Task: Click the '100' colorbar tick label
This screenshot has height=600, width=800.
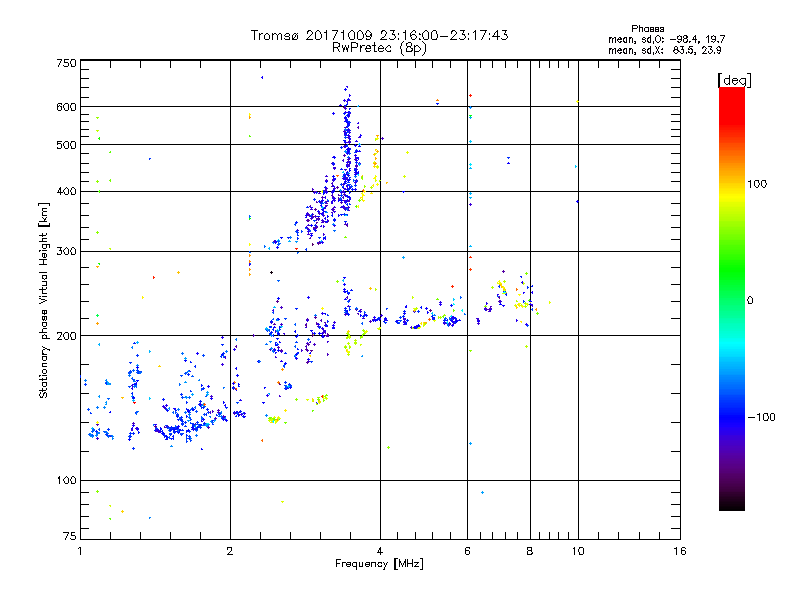Action: pos(757,184)
